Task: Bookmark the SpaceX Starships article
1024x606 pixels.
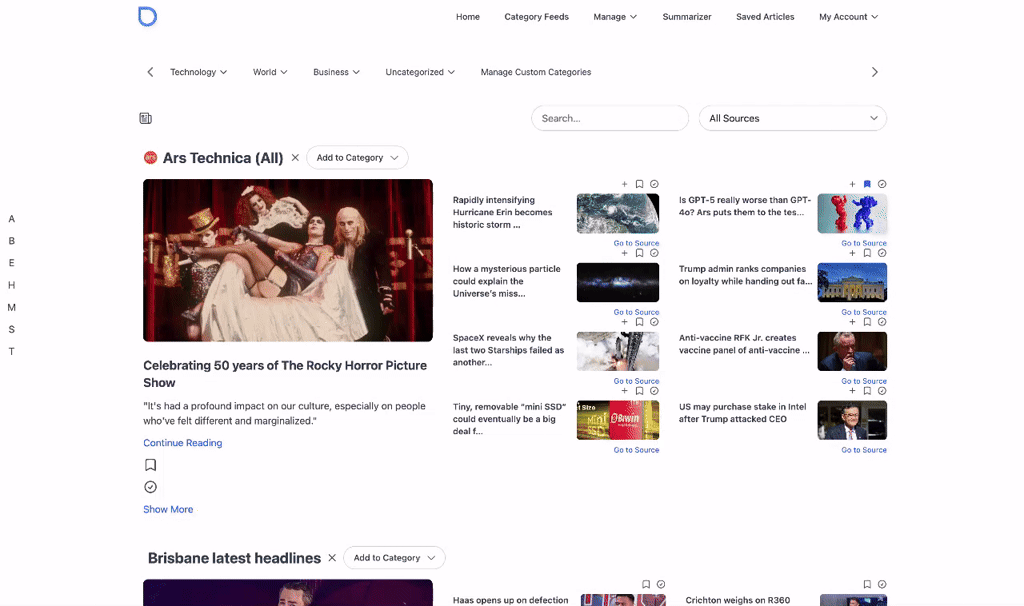Action: [x=639, y=322]
